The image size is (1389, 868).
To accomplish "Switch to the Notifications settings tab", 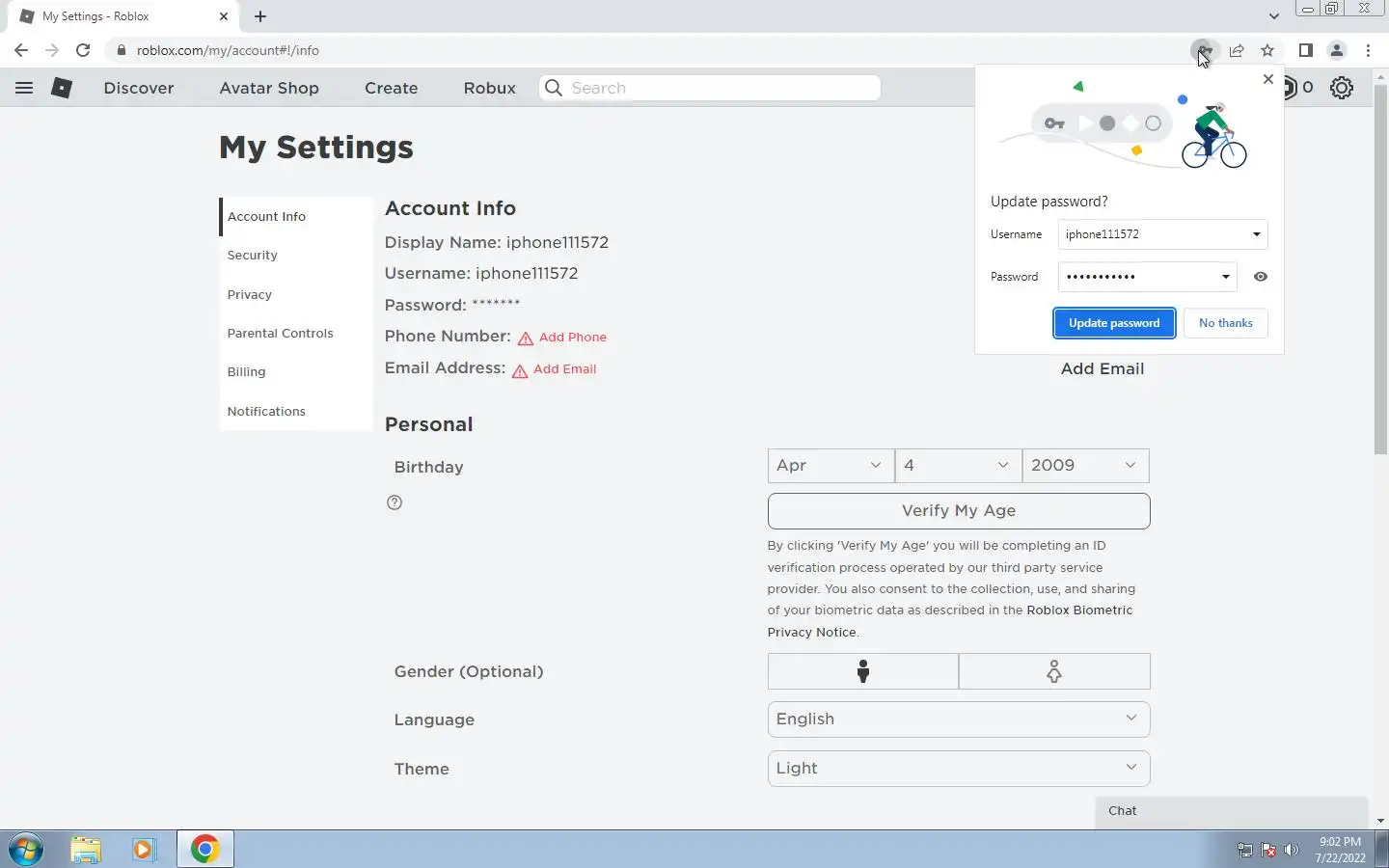I will point(295,412).
